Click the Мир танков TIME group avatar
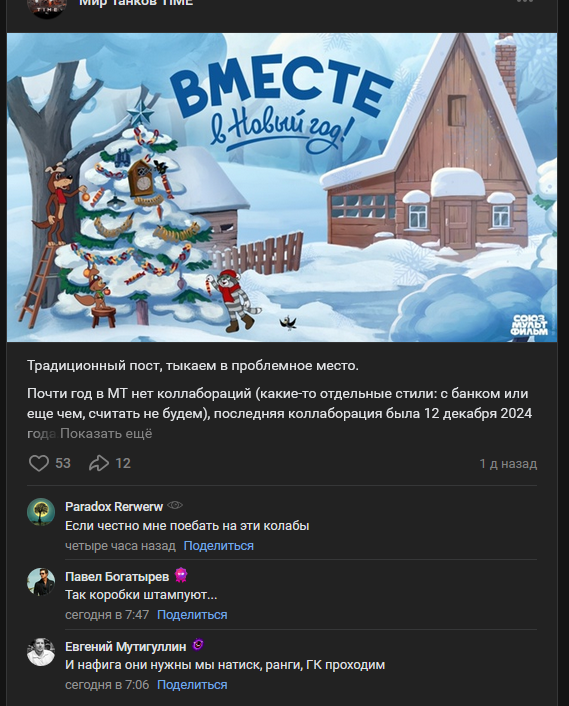Image resolution: width=569 pixels, height=706 pixels. (47, 7)
